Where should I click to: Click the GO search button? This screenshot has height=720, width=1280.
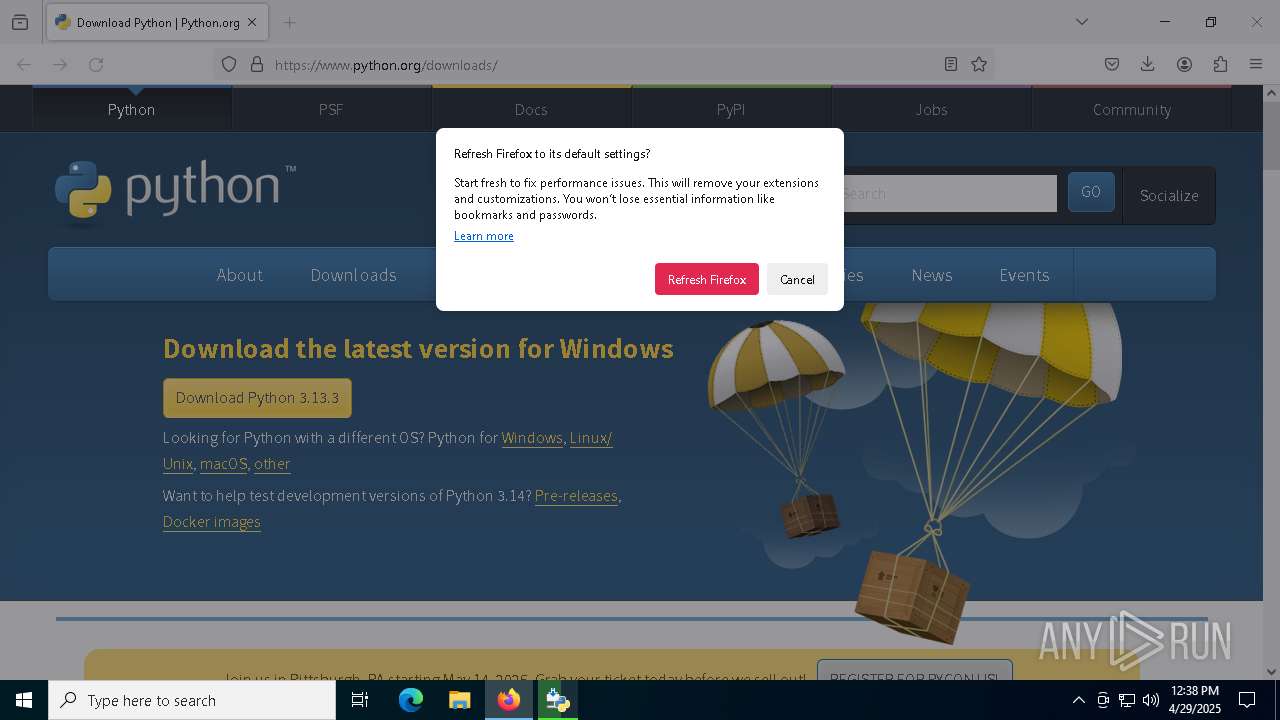pyautogui.click(x=1091, y=192)
